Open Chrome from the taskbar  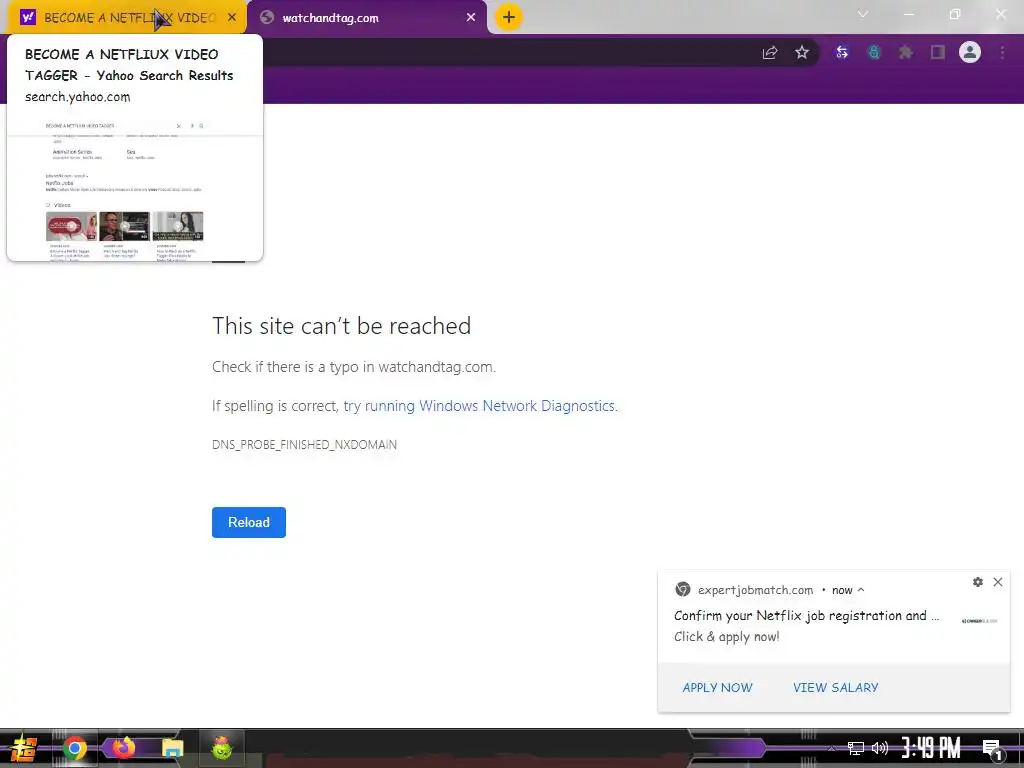coord(74,748)
